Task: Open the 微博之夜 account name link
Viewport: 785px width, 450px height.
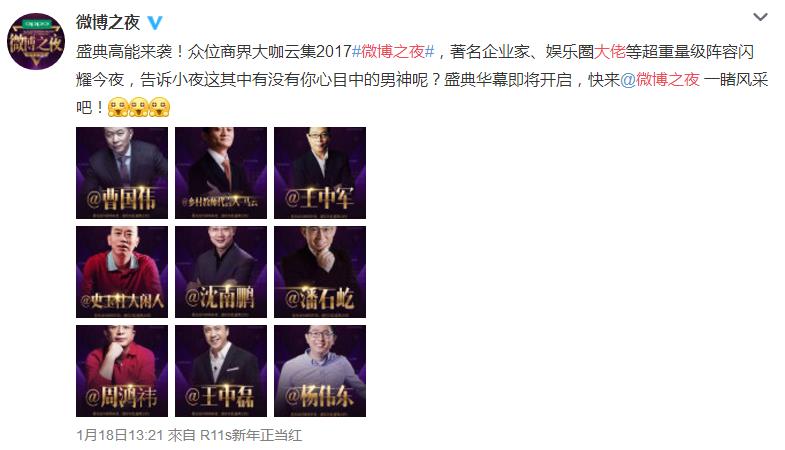Action: (108, 23)
